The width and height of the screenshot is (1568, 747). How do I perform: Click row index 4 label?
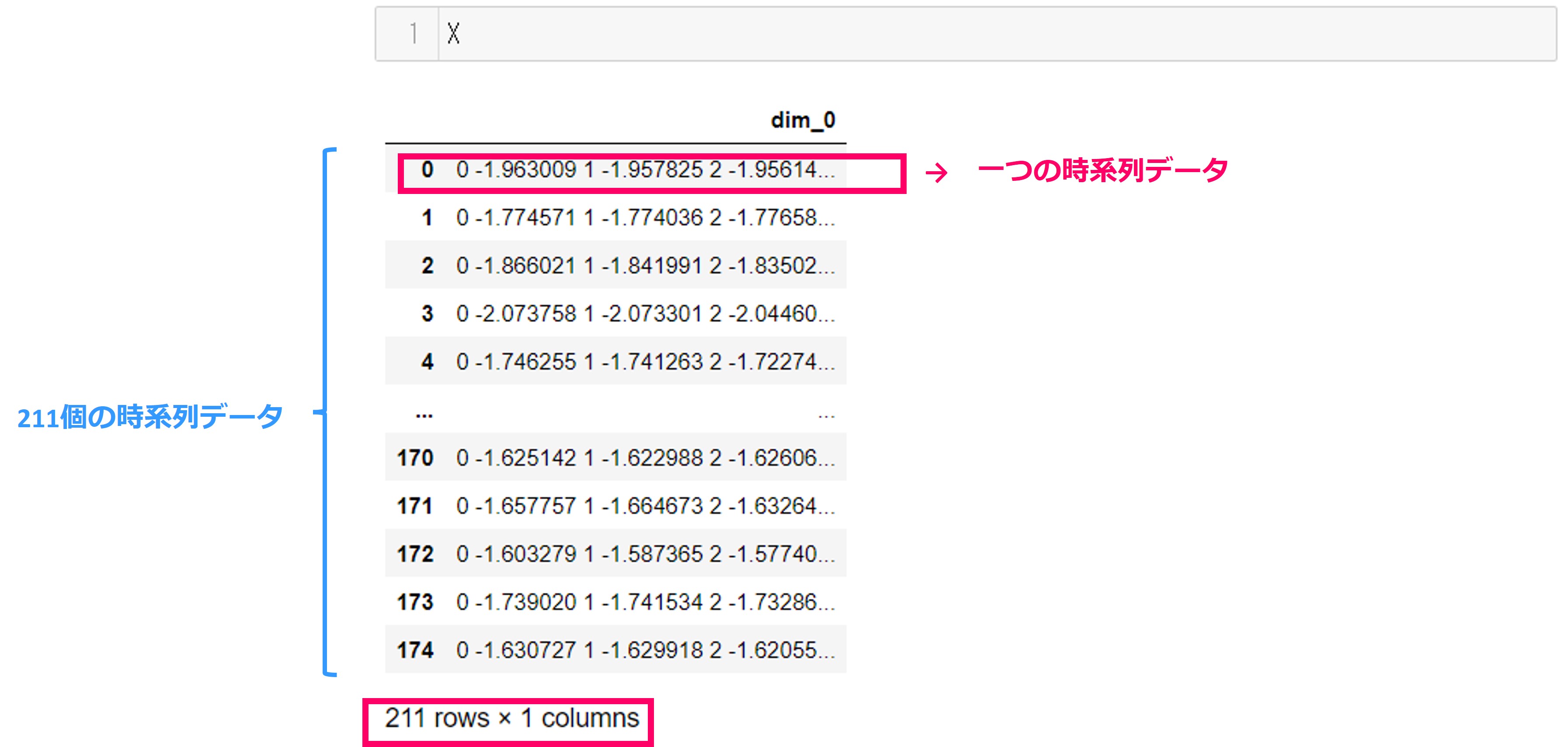pos(428,362)
